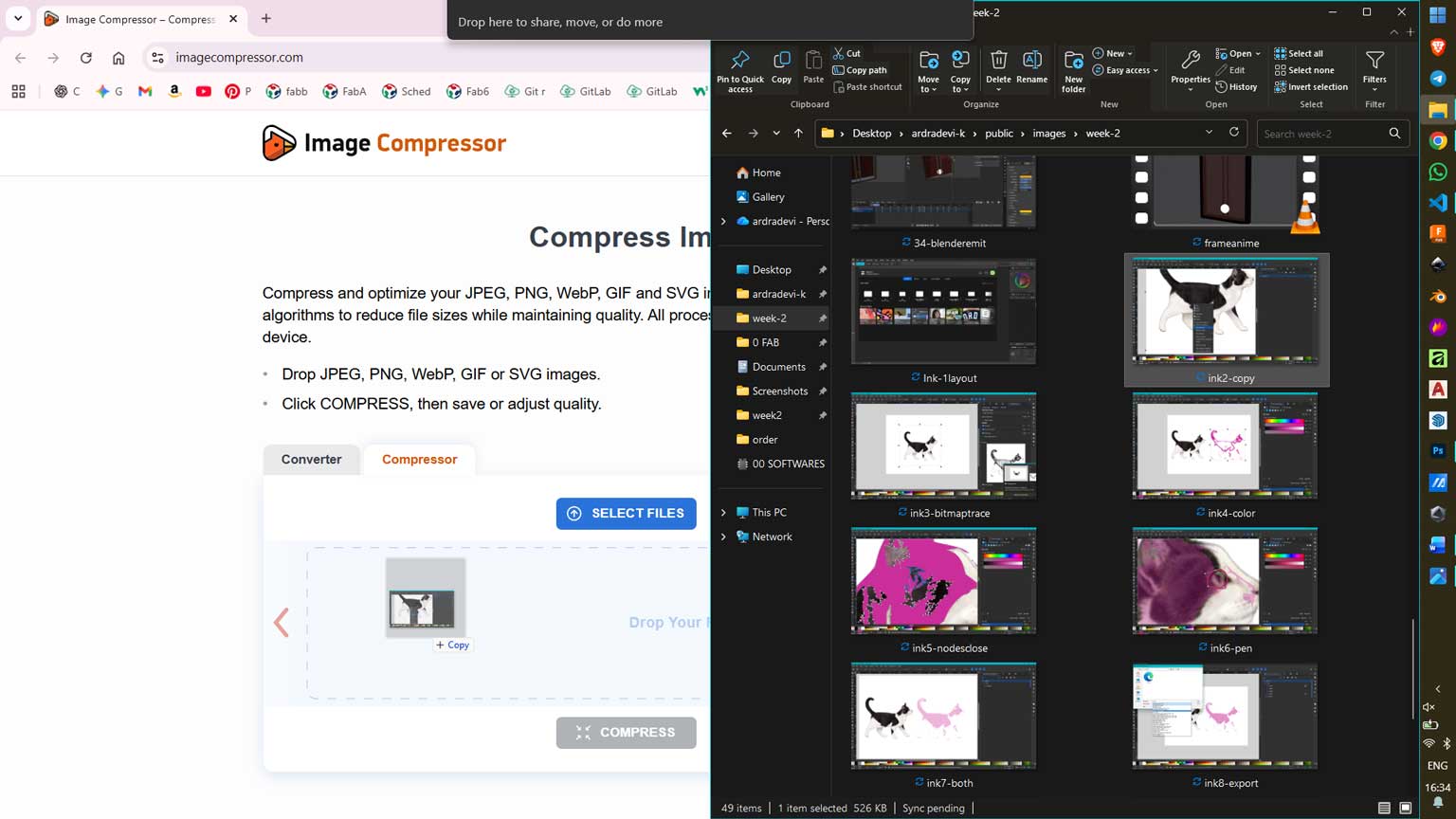Image resolution: width=1456 pixels, height=819 pixels.
Task: Open file Properties from the ribbon
Action: point(1190,64)
